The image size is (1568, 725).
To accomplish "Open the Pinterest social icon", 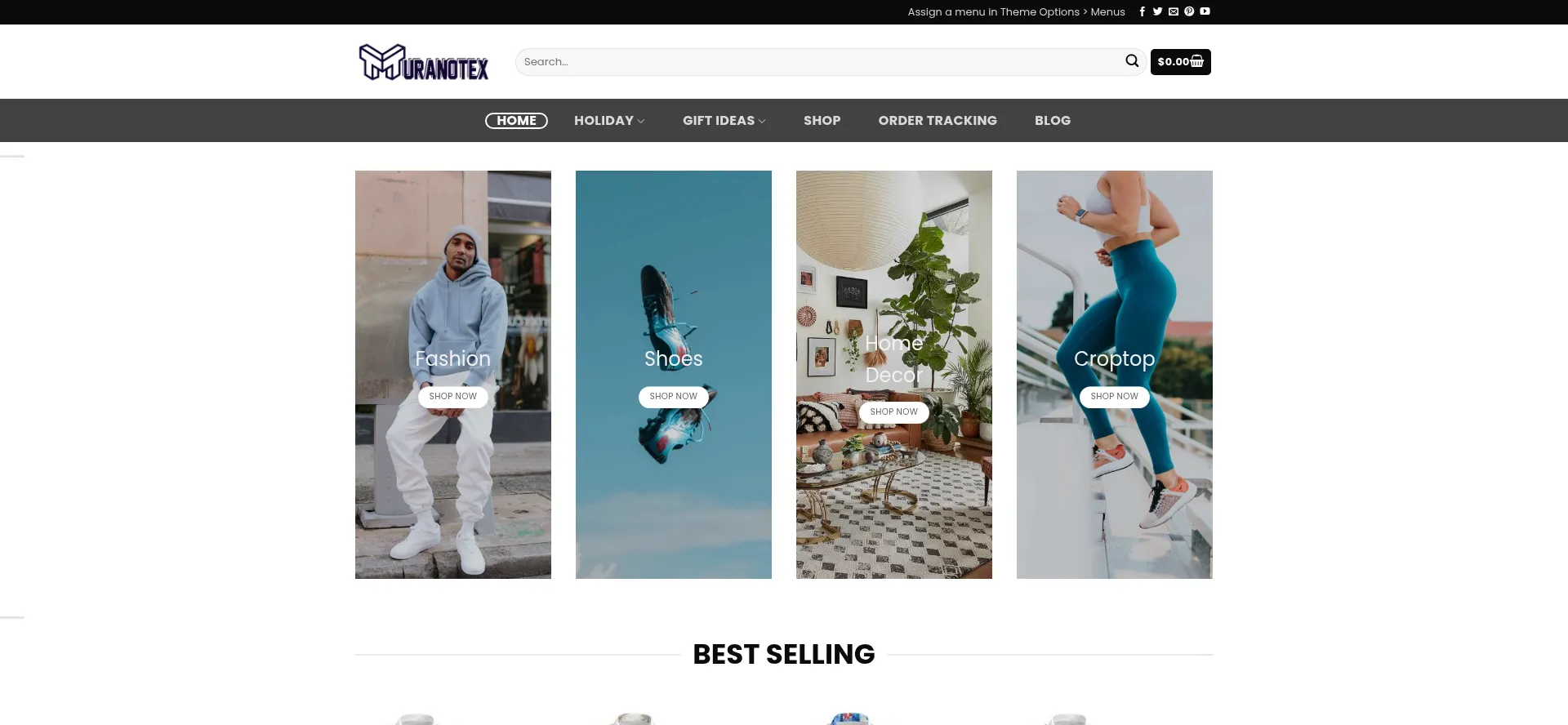I will click(1189, 11).
